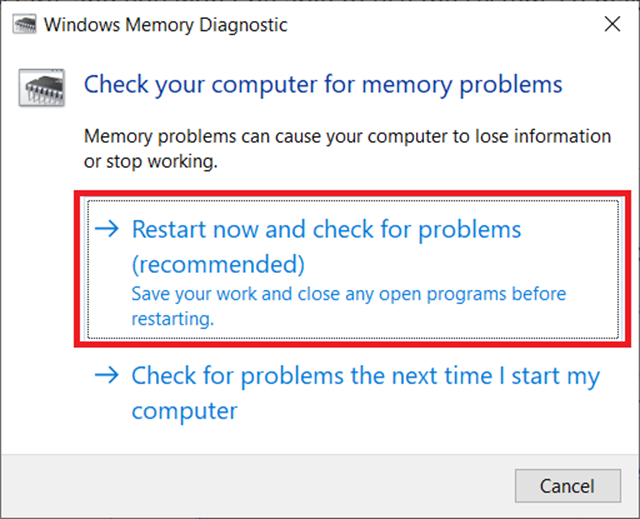This screenshot has height=519, width=640.
Task: Click the arrow icon beside Restart now
Action: 107,230
